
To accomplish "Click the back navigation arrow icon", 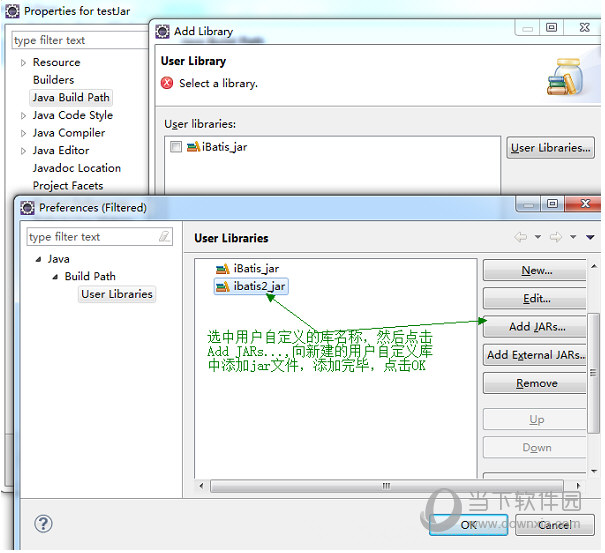I will (521, 237).
